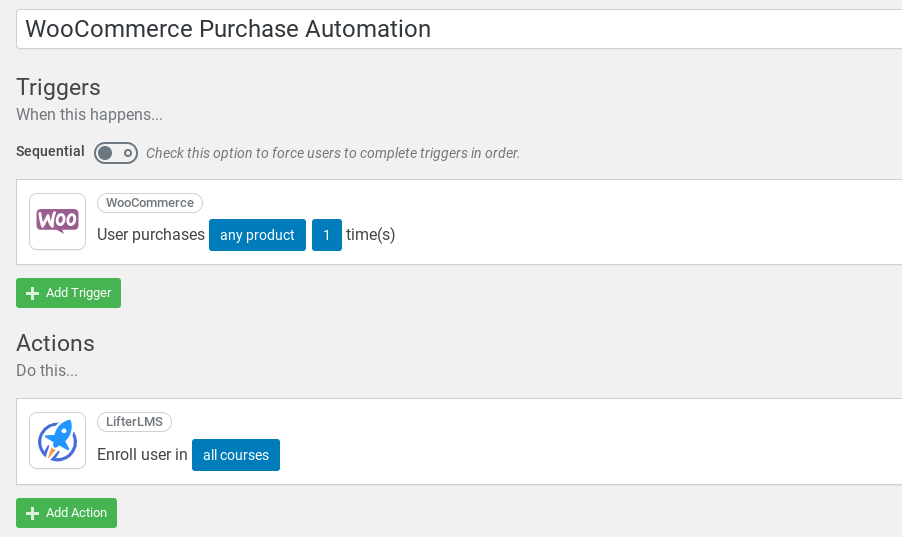Click the Sequential option description text
Screen dimensions: 902x537
click(332, 153)
